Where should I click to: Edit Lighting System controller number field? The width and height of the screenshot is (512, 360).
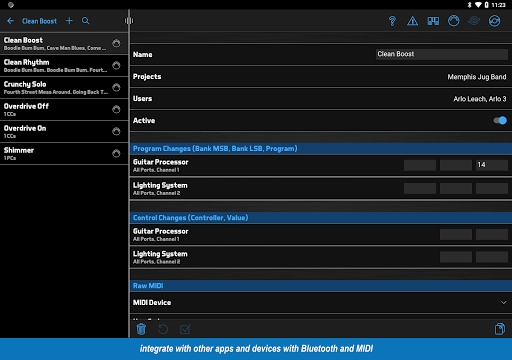(x=456, y=257)
